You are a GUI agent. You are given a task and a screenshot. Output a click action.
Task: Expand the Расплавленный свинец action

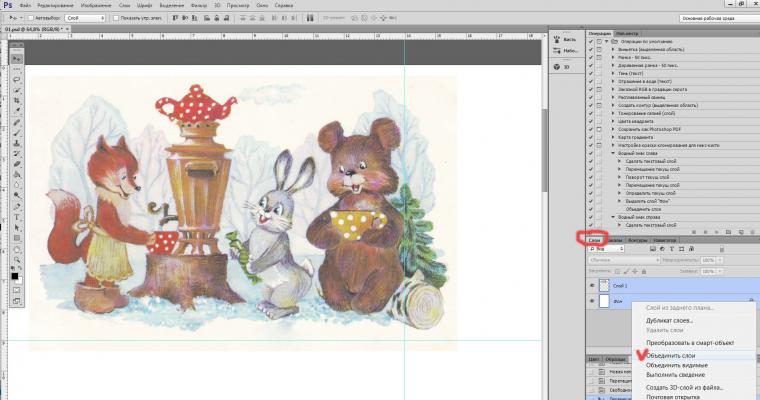point(613,97)
